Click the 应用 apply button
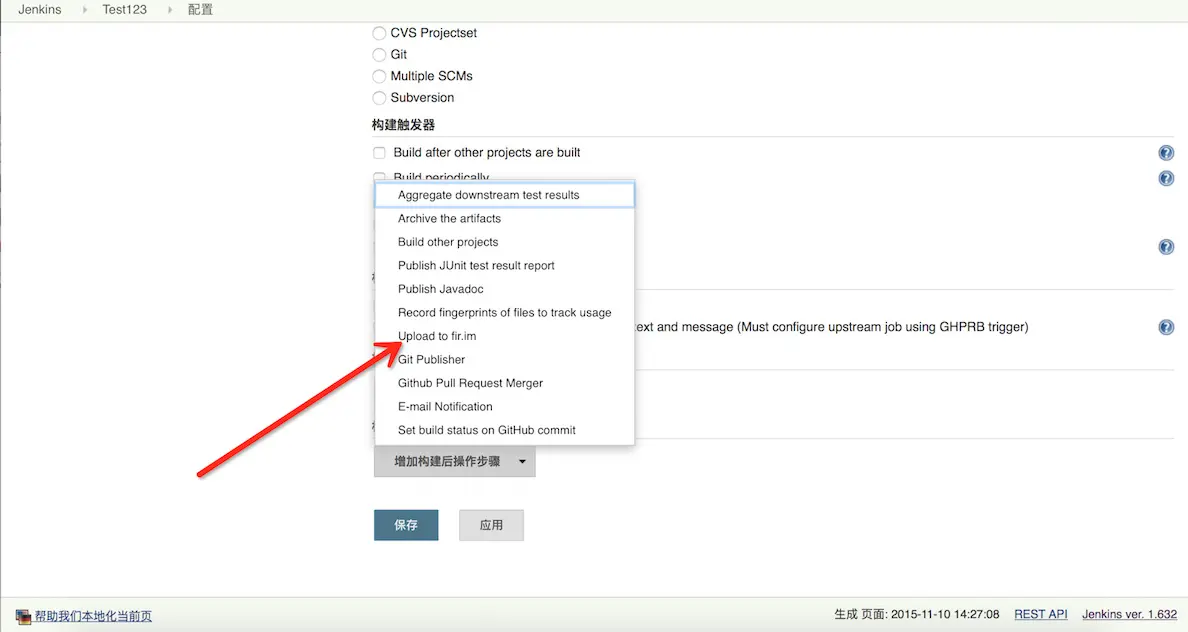This screenshot has height=632, width=1188. pos(491,524)
